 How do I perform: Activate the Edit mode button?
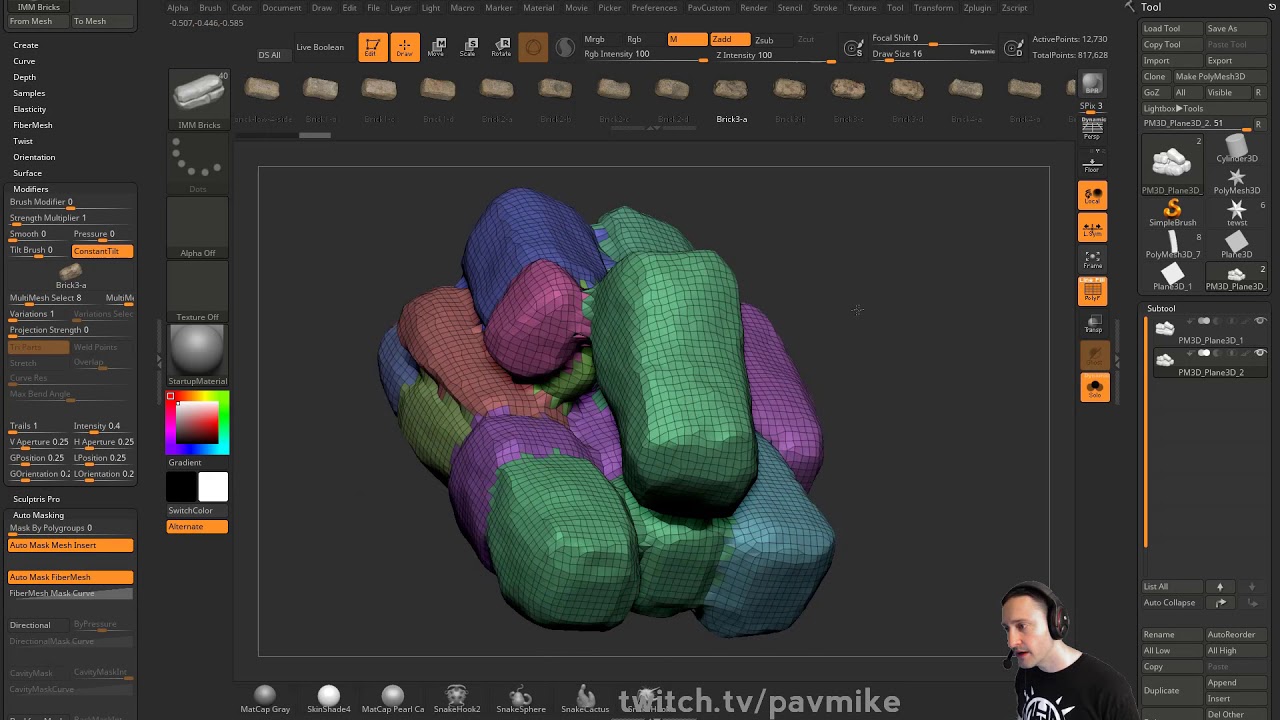(x=372, y=47)
